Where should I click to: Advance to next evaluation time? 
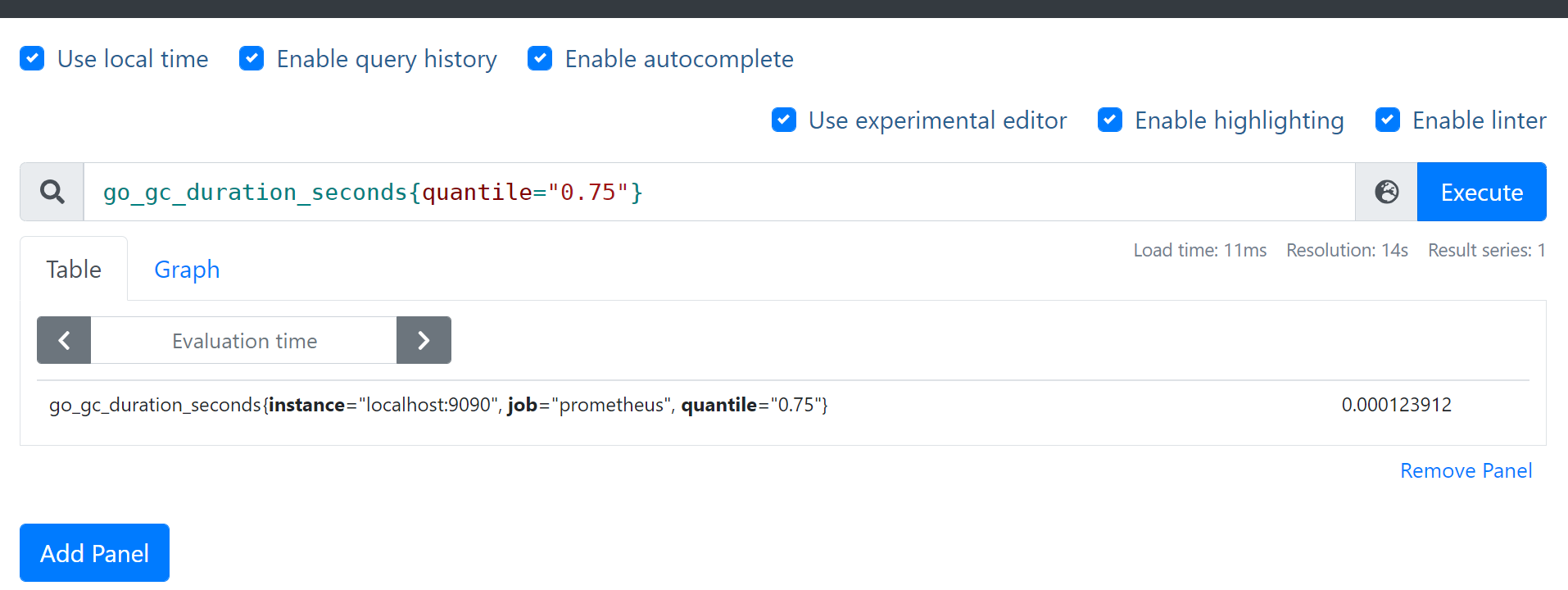click(424, 340)
